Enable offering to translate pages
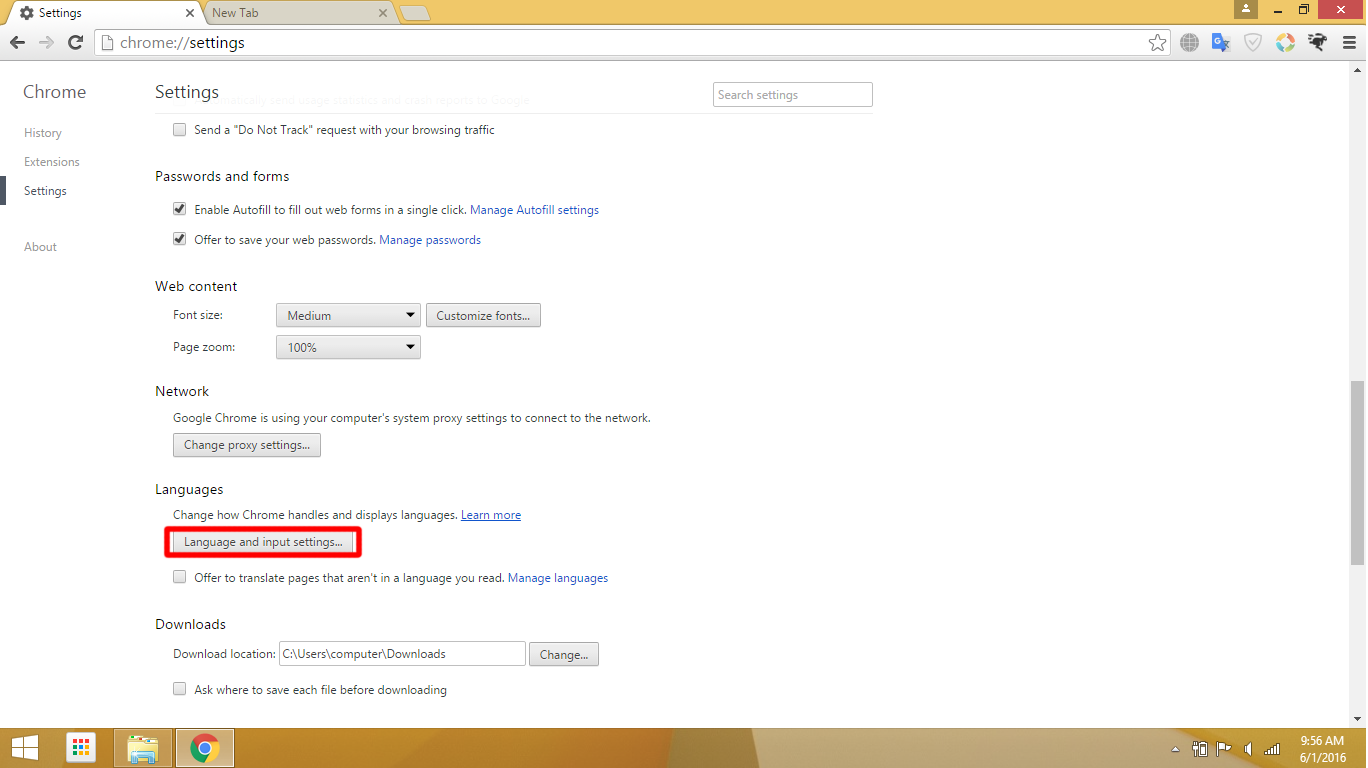Image resolution: width=1368 pixels, height=768 pixels. coord(179,576)
